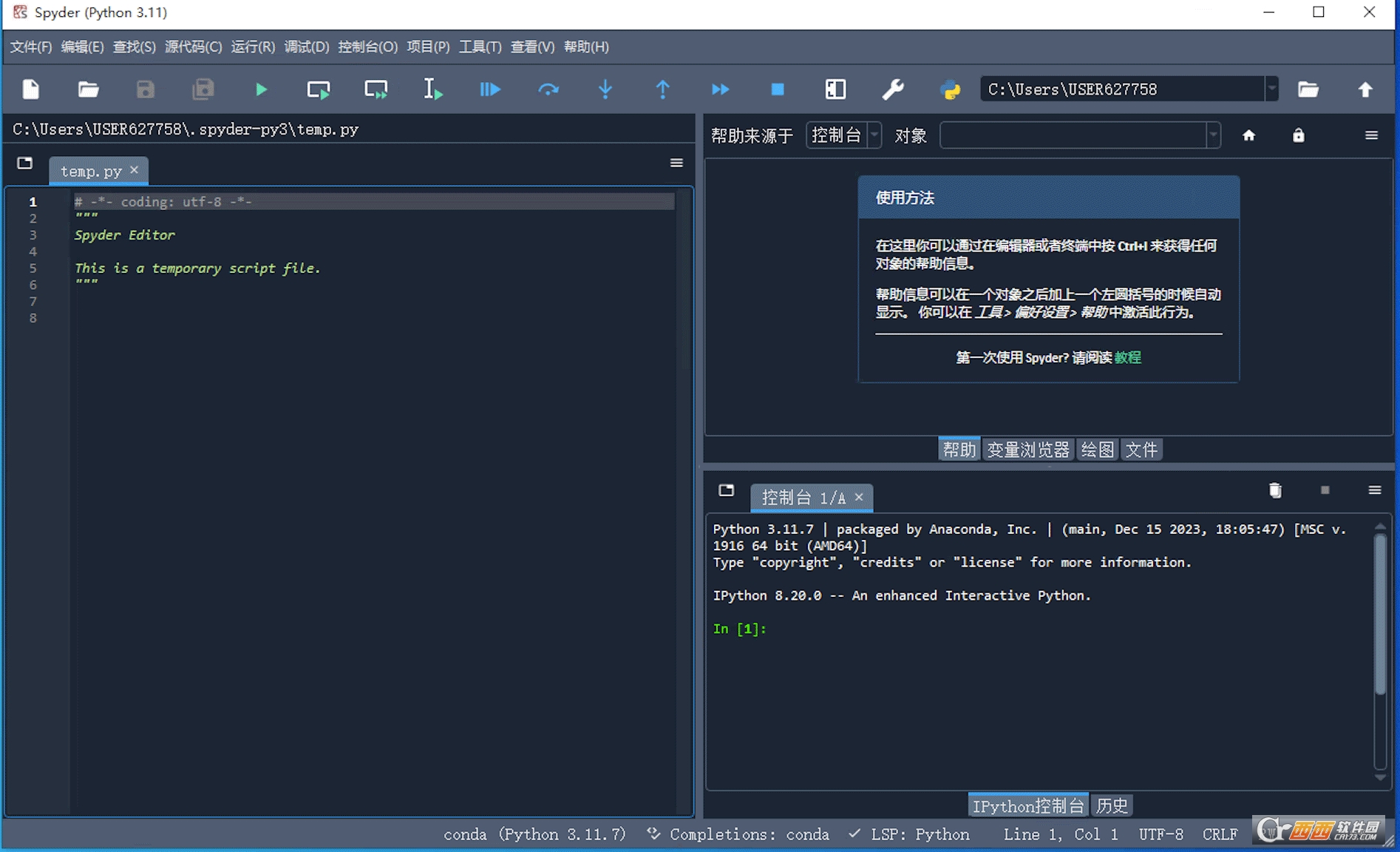Toggle the Help pane lock
1400x852 pixels.
1299,135
